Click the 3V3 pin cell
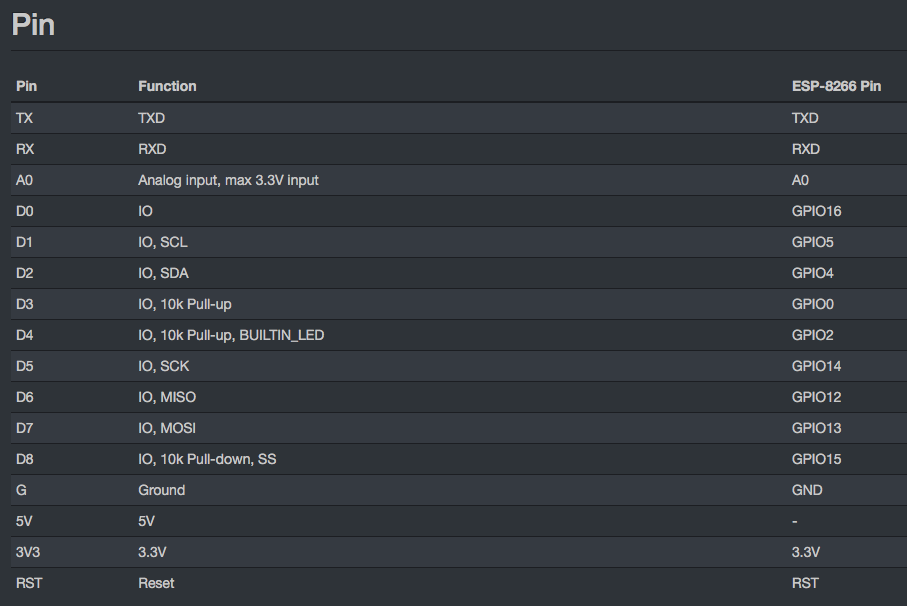 click(28, 552)
